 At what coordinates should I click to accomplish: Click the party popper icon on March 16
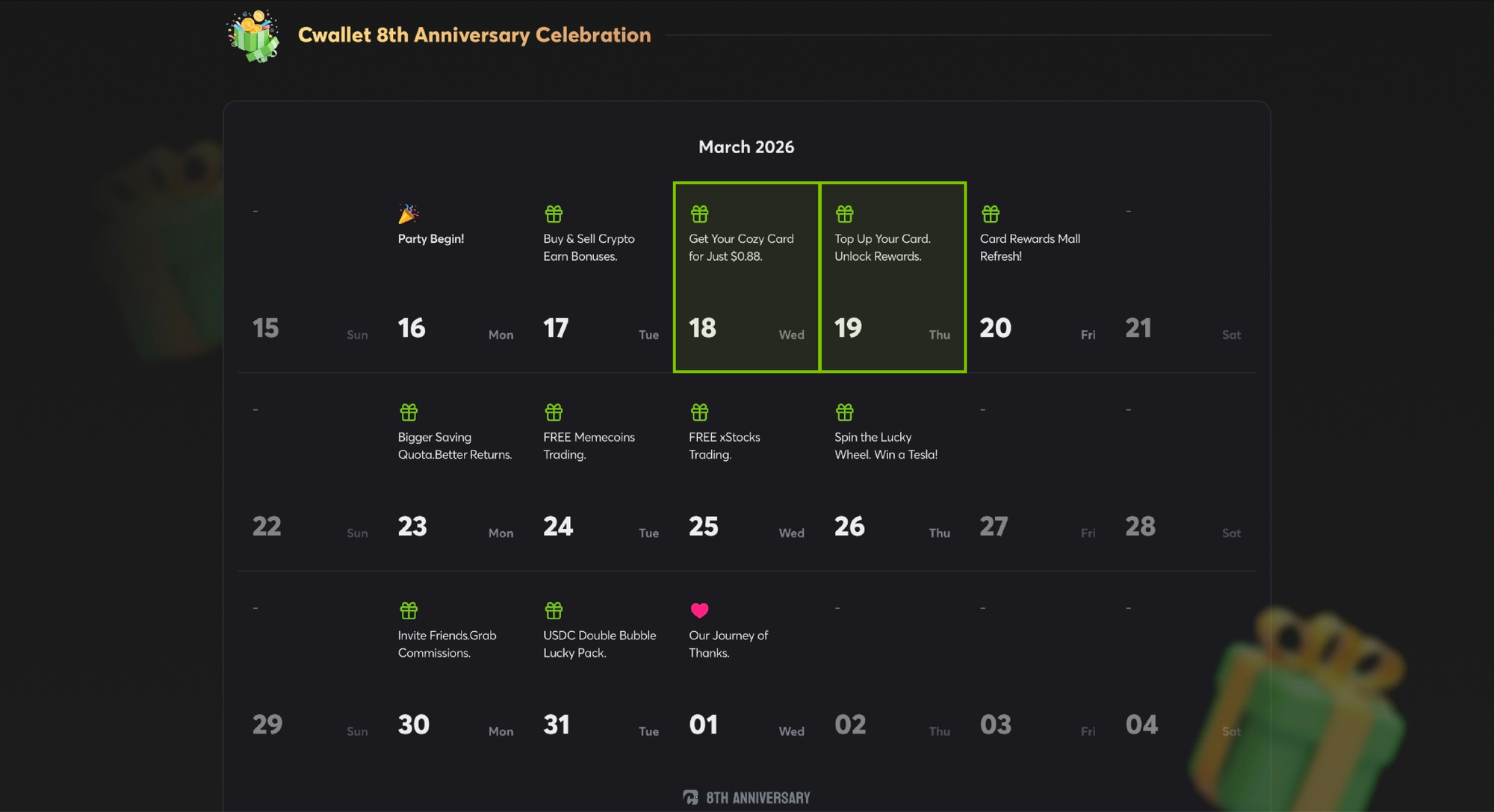tap(408, 214)
